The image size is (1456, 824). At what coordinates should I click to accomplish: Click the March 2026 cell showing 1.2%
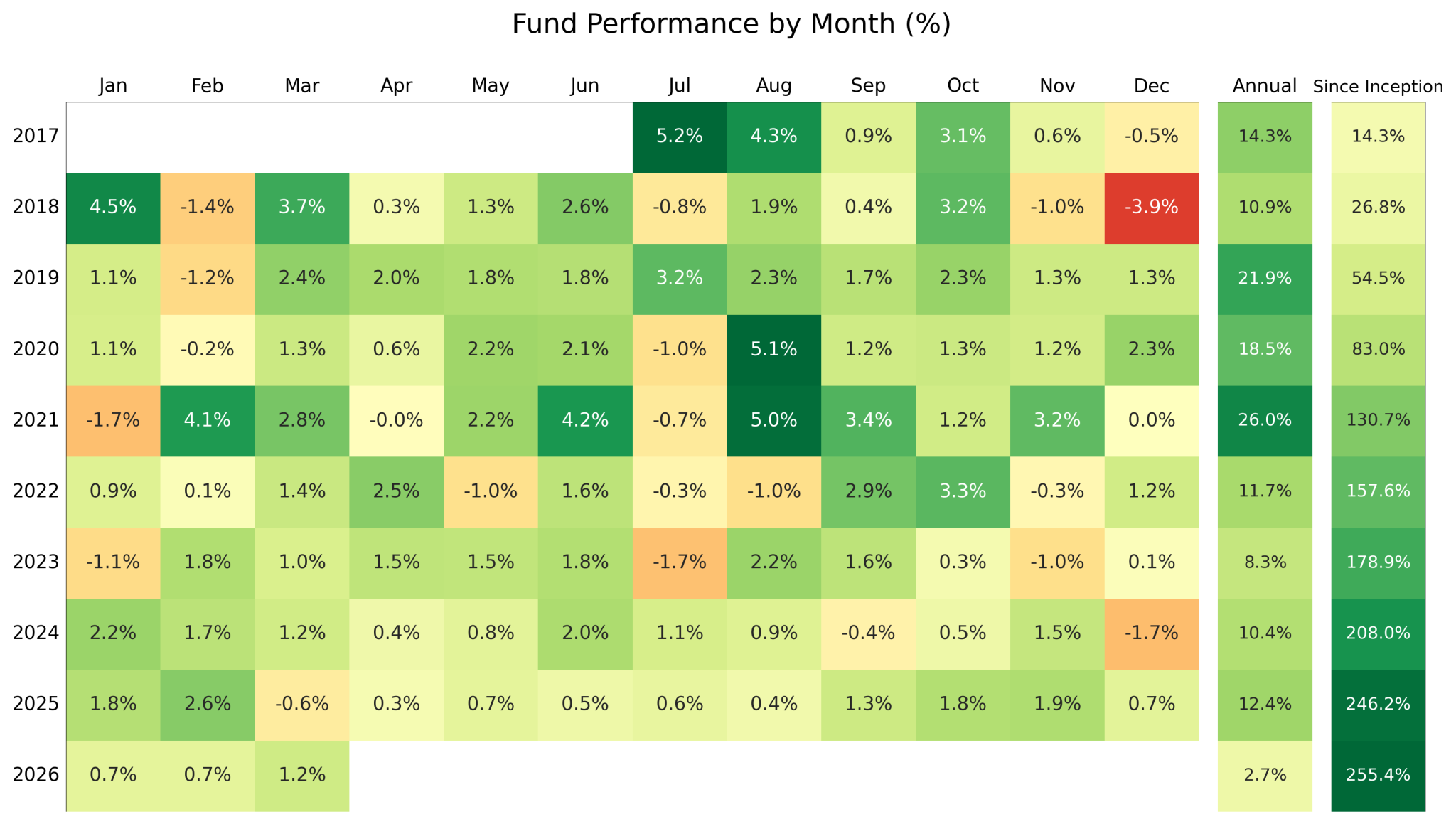click(301, 775)
